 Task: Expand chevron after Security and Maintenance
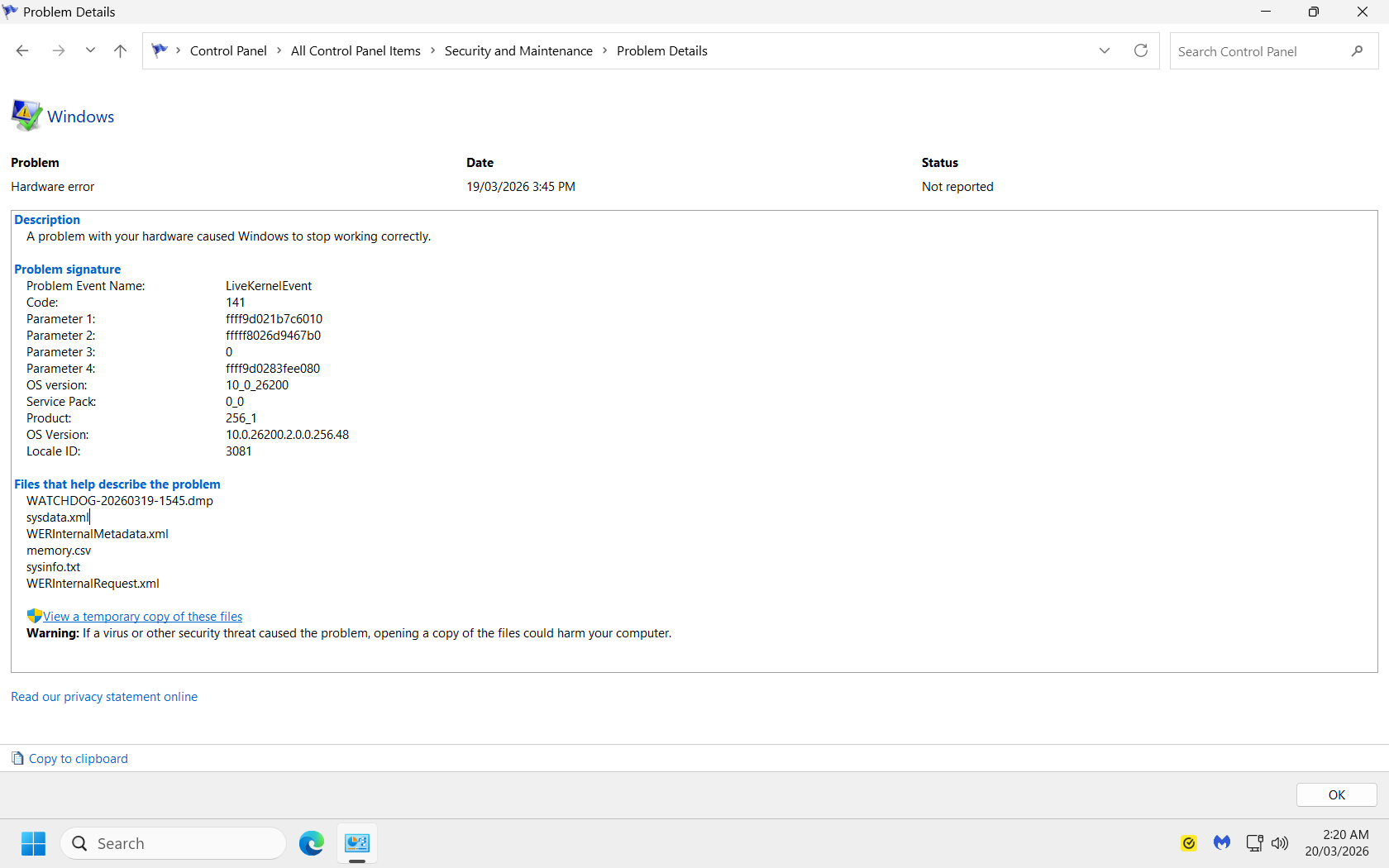[x=604, y=50]
